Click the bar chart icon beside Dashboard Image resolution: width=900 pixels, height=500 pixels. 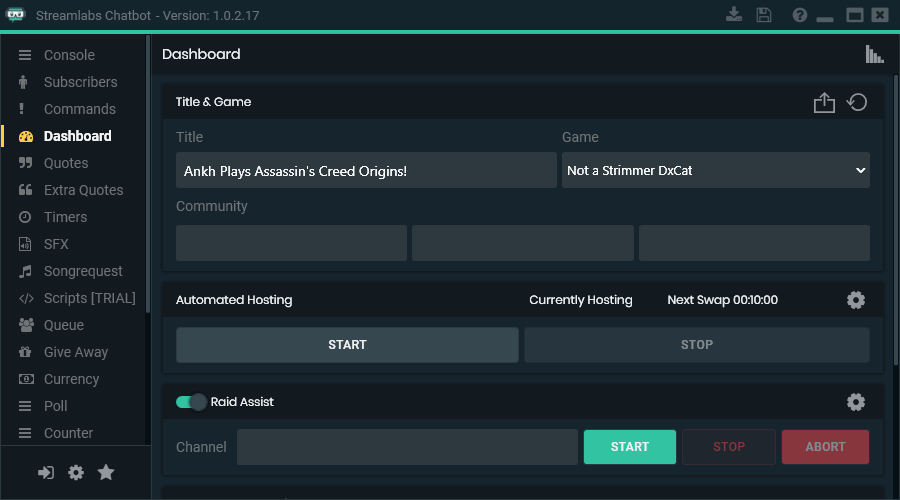pyautogui.click(x=874, y=55)
